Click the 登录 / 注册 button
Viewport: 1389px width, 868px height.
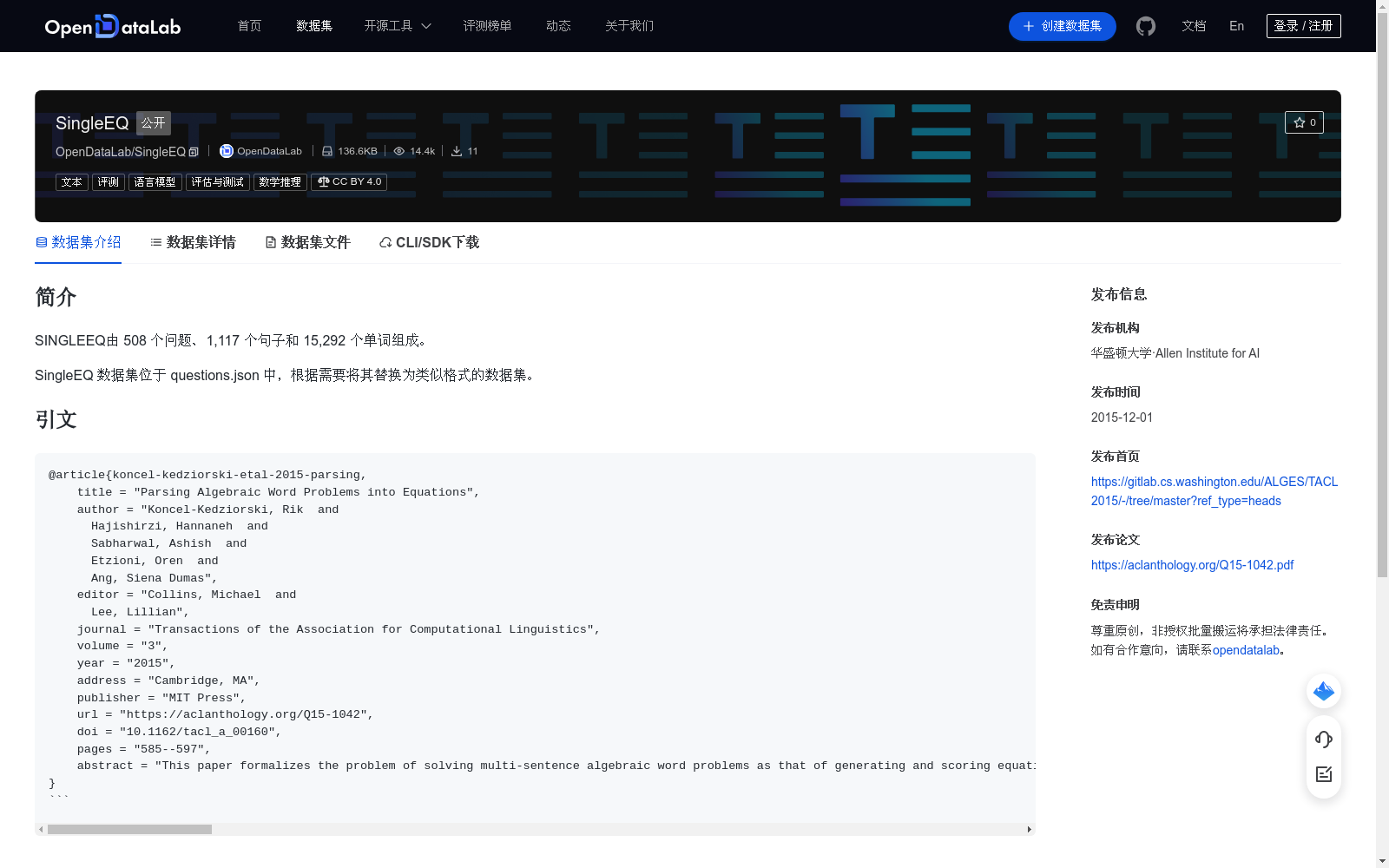pyautogui.click(x=1304, y=26)
